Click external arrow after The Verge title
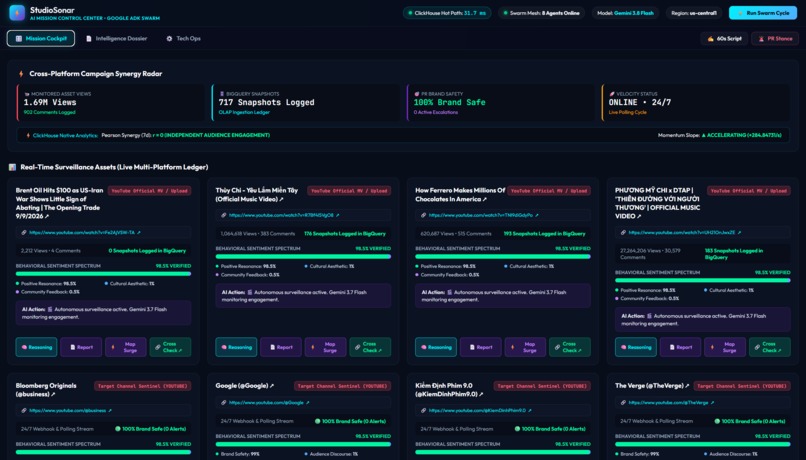This screenshot has width=806, height=460. (x=687, y=385)
